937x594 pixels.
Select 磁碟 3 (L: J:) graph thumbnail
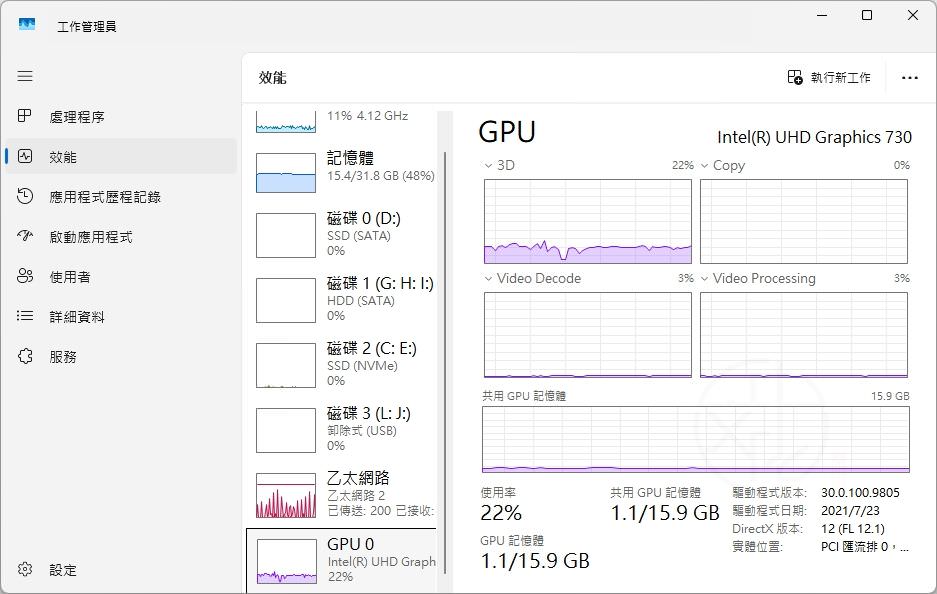tap(286, 430)
